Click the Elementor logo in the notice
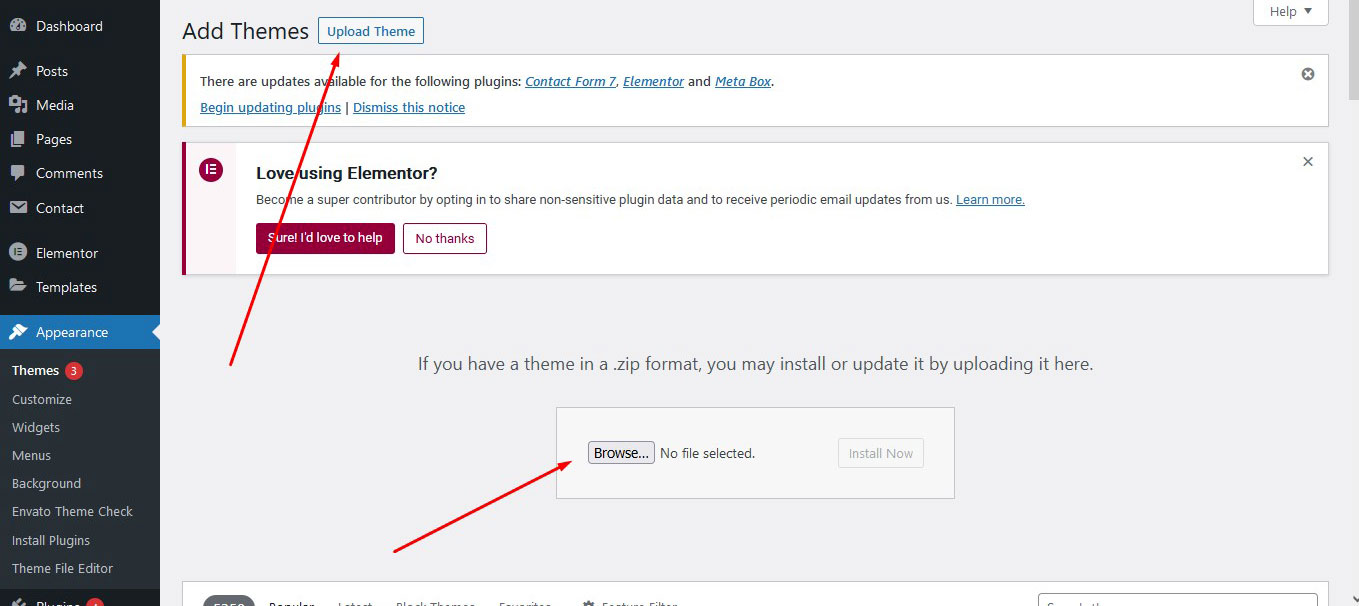 point(211,169)
